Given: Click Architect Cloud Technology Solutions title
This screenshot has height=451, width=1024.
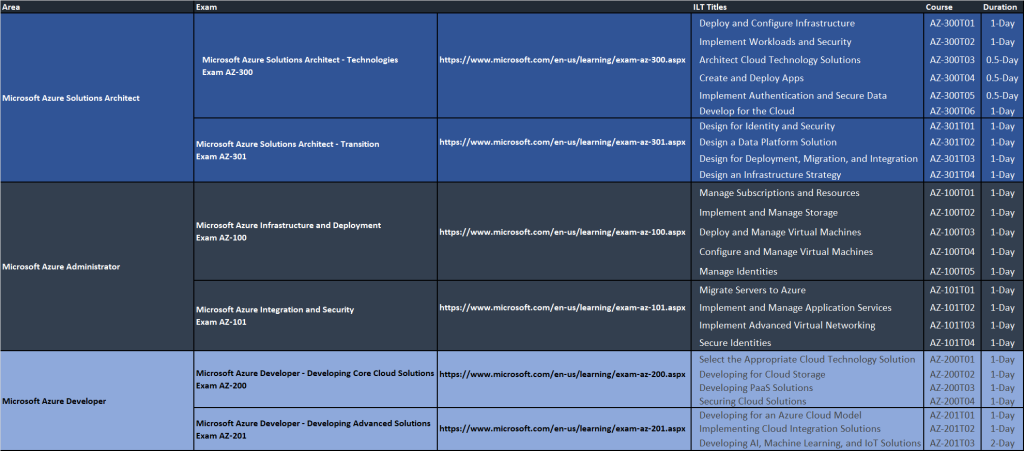Looking at the screenshot, I should click(780, 59).
